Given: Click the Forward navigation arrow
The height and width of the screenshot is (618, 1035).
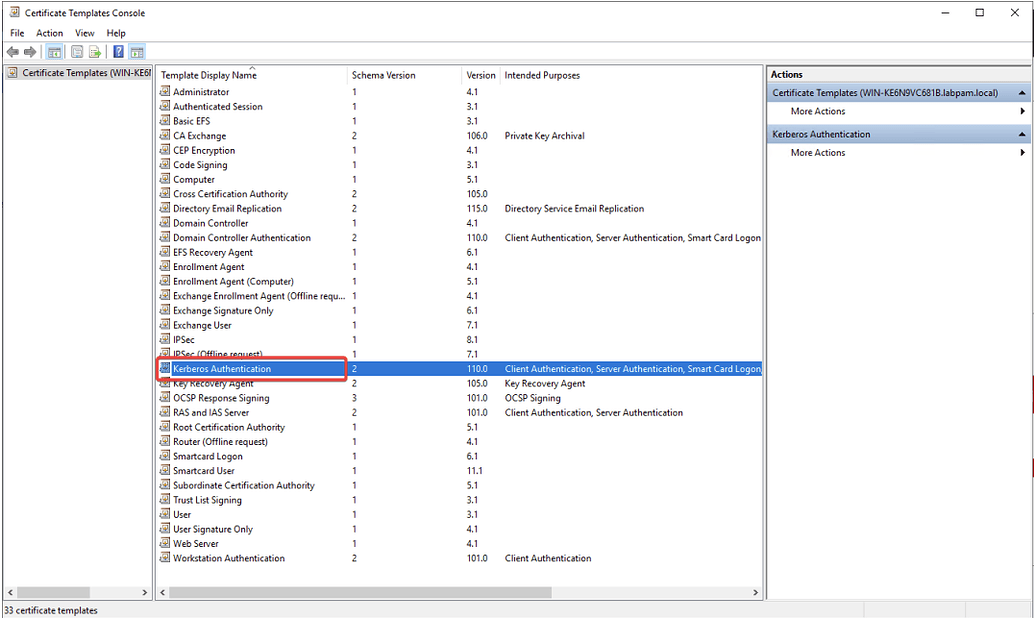Looking at the screenshot, I should coord(29,52).
